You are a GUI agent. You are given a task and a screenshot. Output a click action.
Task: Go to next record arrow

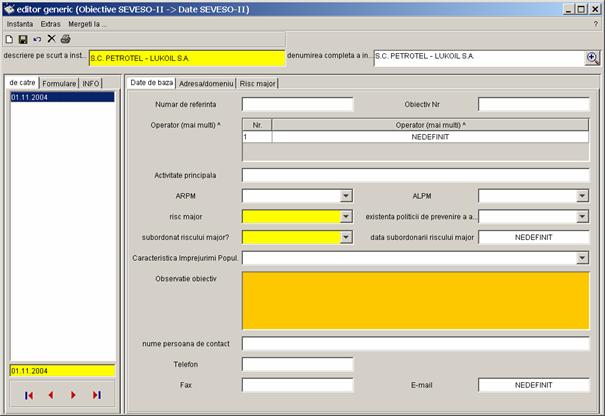pyautogui.click(x=73, y=395)
